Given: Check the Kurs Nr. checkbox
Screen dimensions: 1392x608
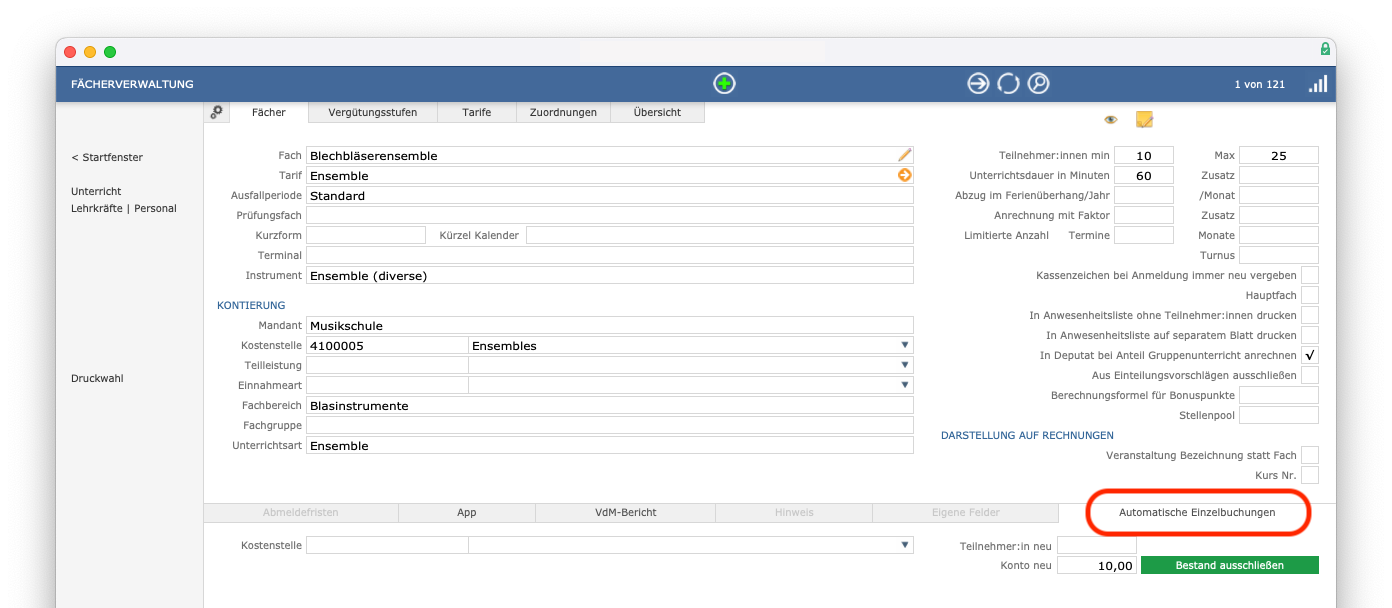Looking at the screenshot, I should 1310,475.
